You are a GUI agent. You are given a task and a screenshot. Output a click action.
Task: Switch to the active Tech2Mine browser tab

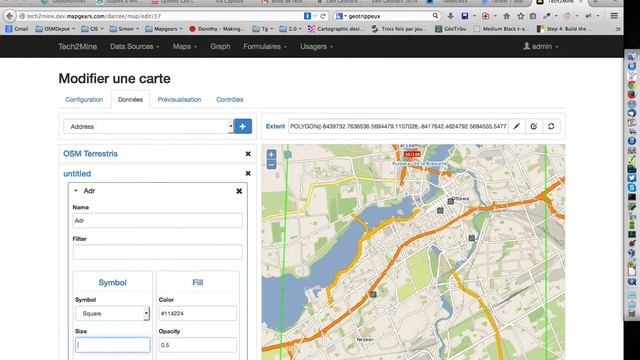[x=559, y=2]
